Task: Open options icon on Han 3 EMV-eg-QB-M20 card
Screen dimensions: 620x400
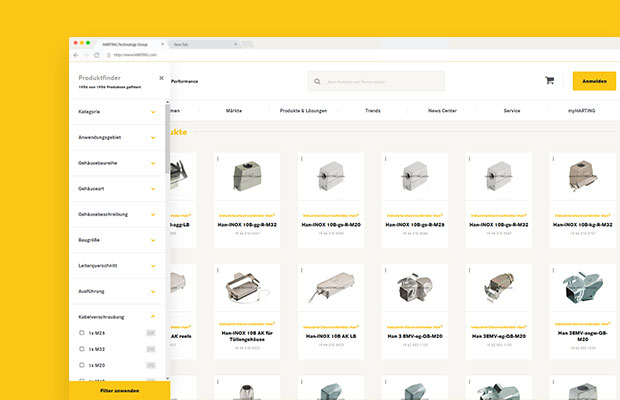Action: coord(386,270)
